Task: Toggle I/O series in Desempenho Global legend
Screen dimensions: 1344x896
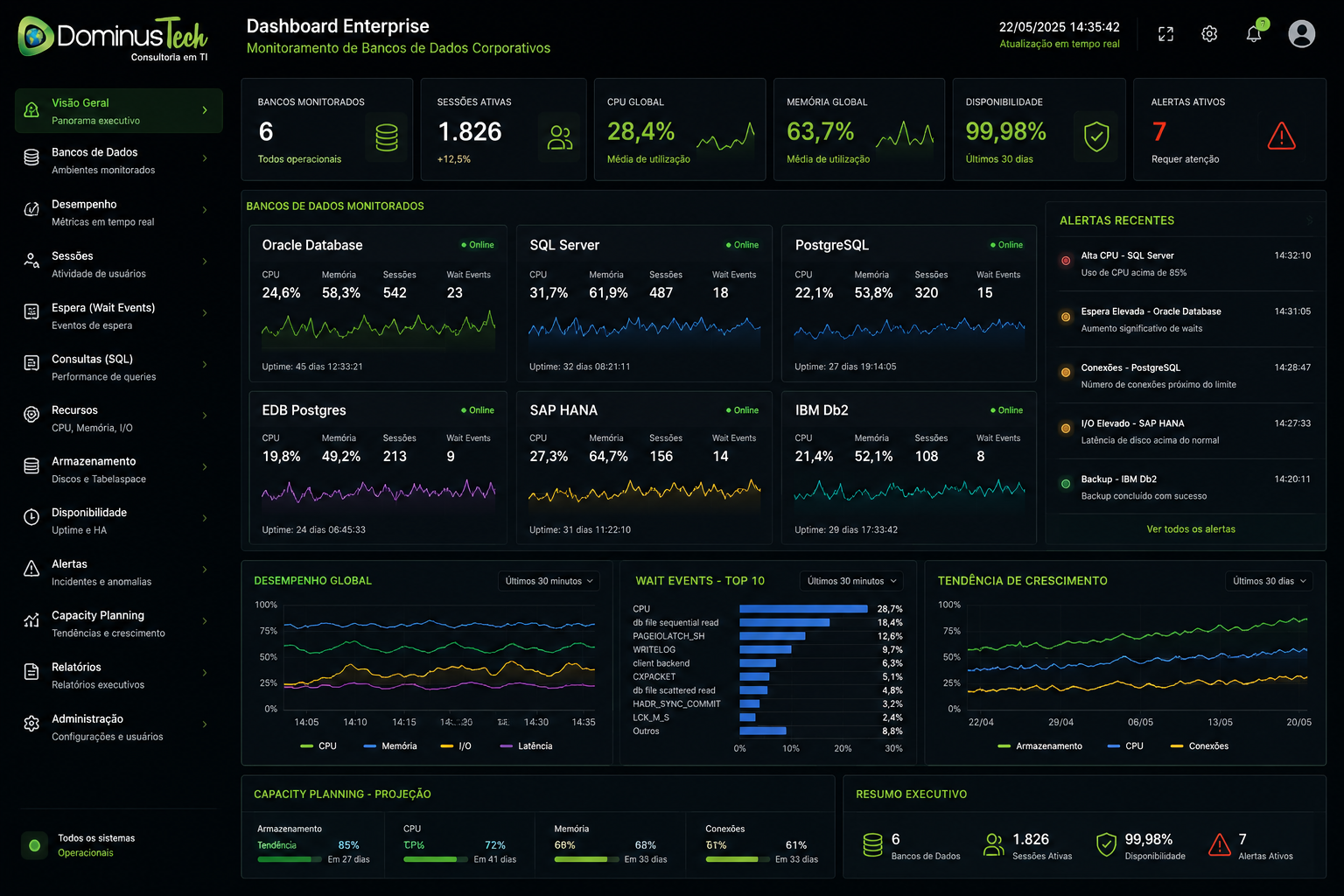Action: coord(456,746)
